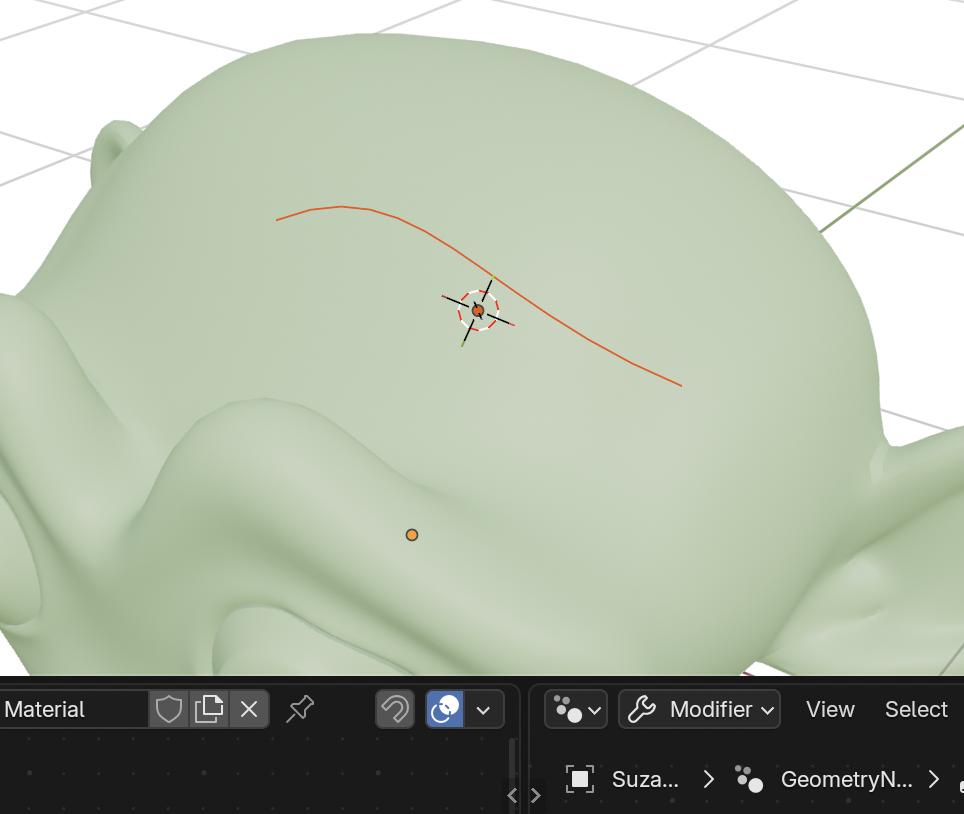This screenshot has width=964, height=814.
Task: Click the orange object origin dot
Action: (412, 535)
